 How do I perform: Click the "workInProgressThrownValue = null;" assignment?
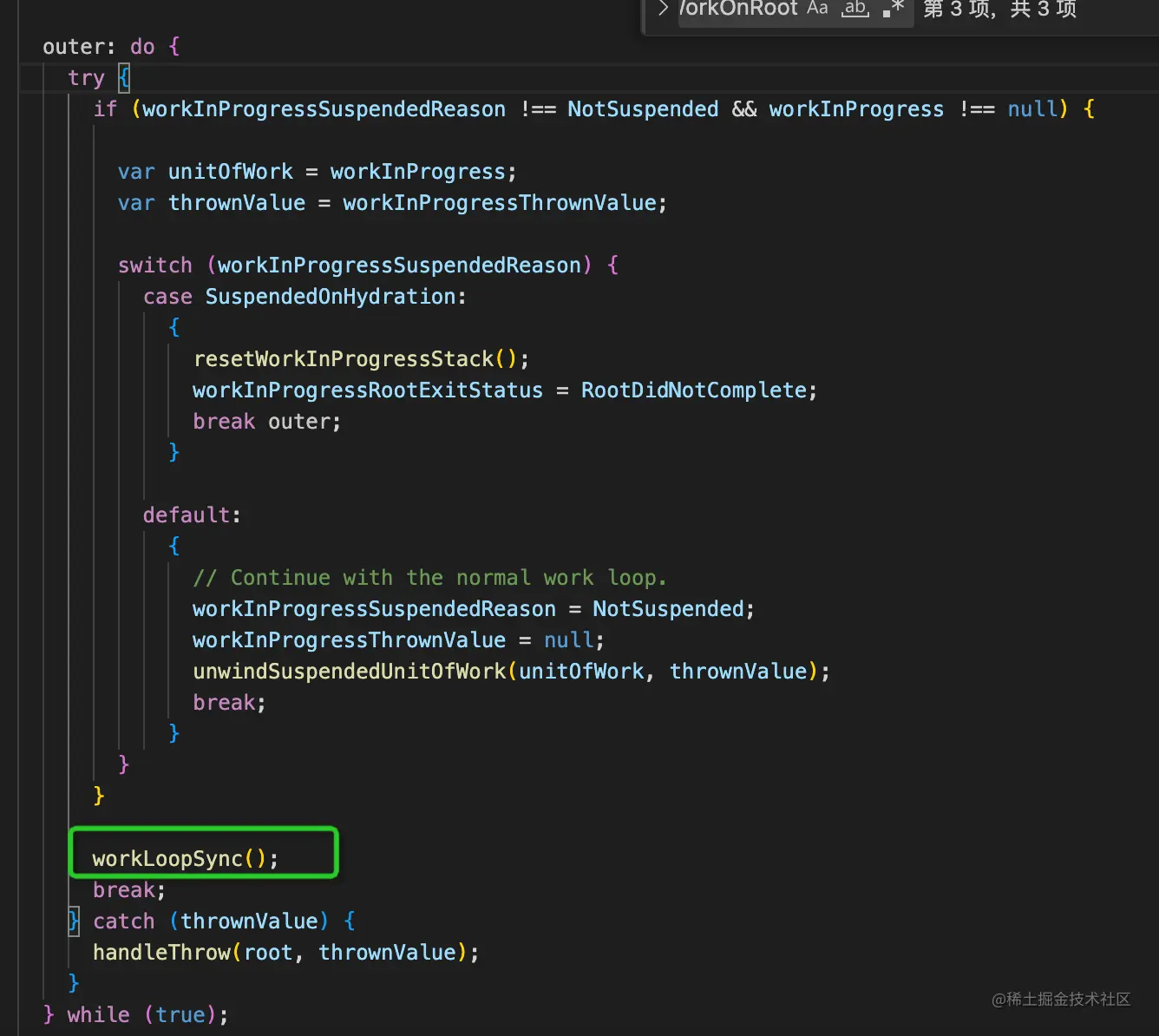tap(398, 640)
